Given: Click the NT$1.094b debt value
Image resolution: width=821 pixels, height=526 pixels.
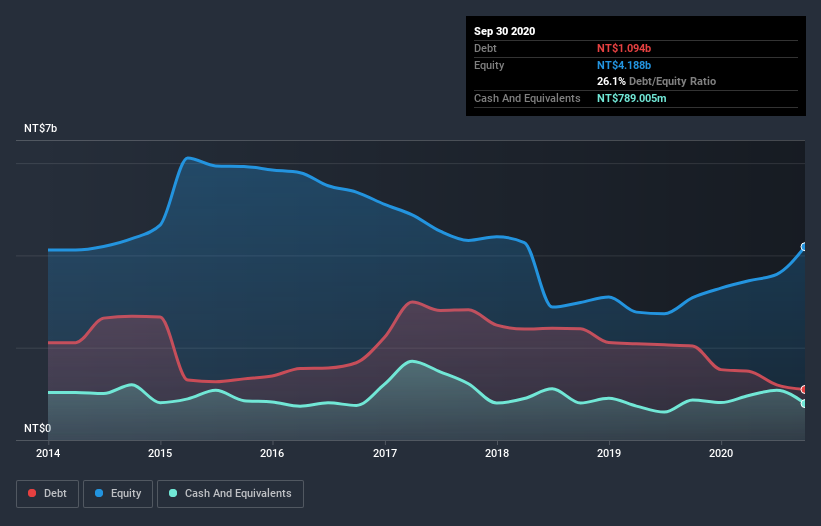Looking at the screenshot, I should [624, 48].
